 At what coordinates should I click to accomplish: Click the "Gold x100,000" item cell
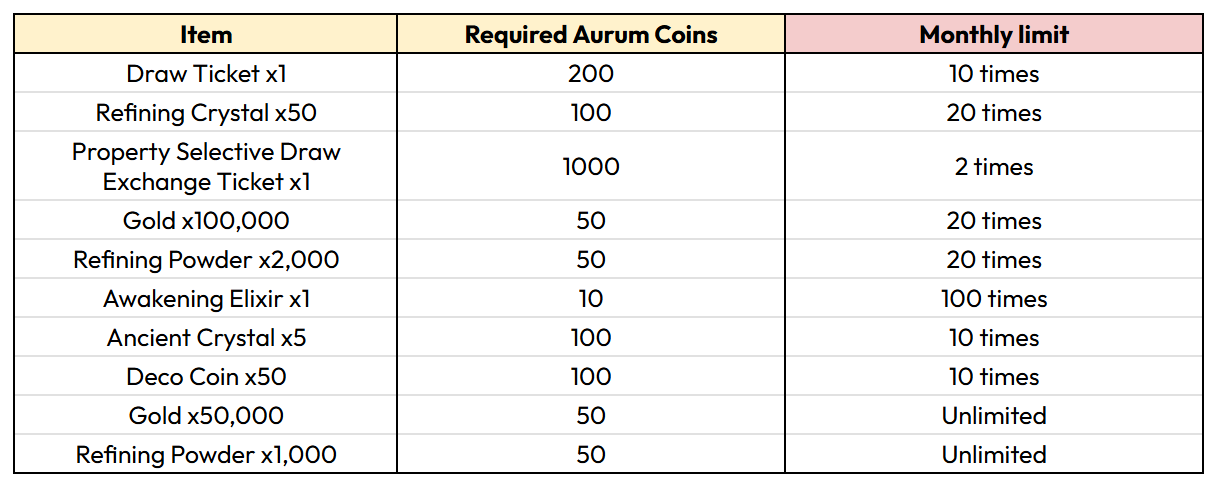pos(206,221)
